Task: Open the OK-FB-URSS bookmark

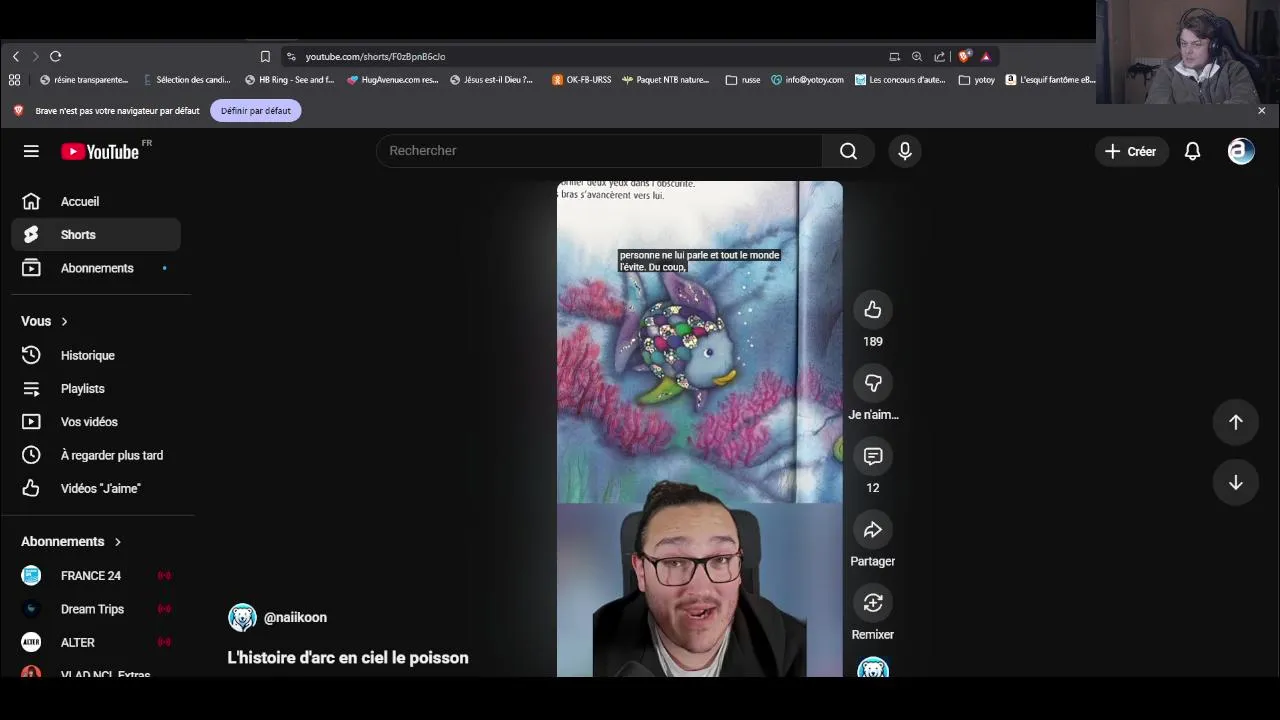Action: coord(581,80)
